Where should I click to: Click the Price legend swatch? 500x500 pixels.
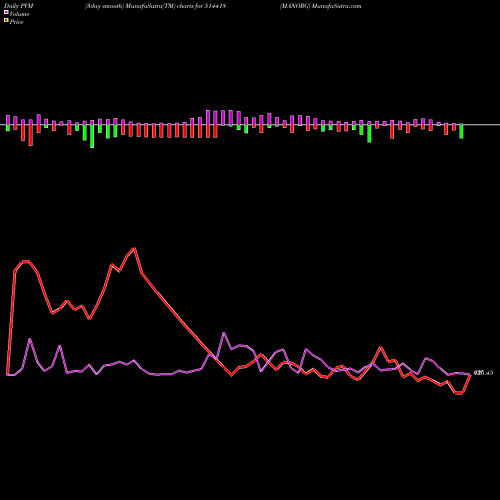[6, 21]
